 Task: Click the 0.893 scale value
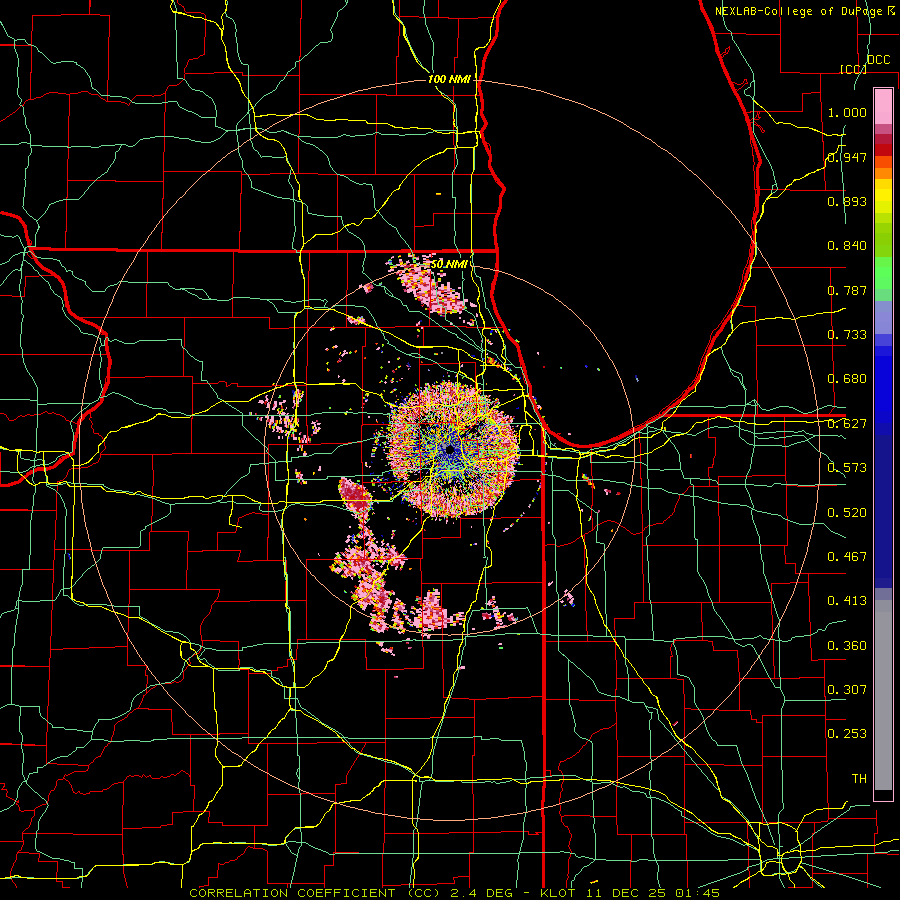(x=847, y=201)
